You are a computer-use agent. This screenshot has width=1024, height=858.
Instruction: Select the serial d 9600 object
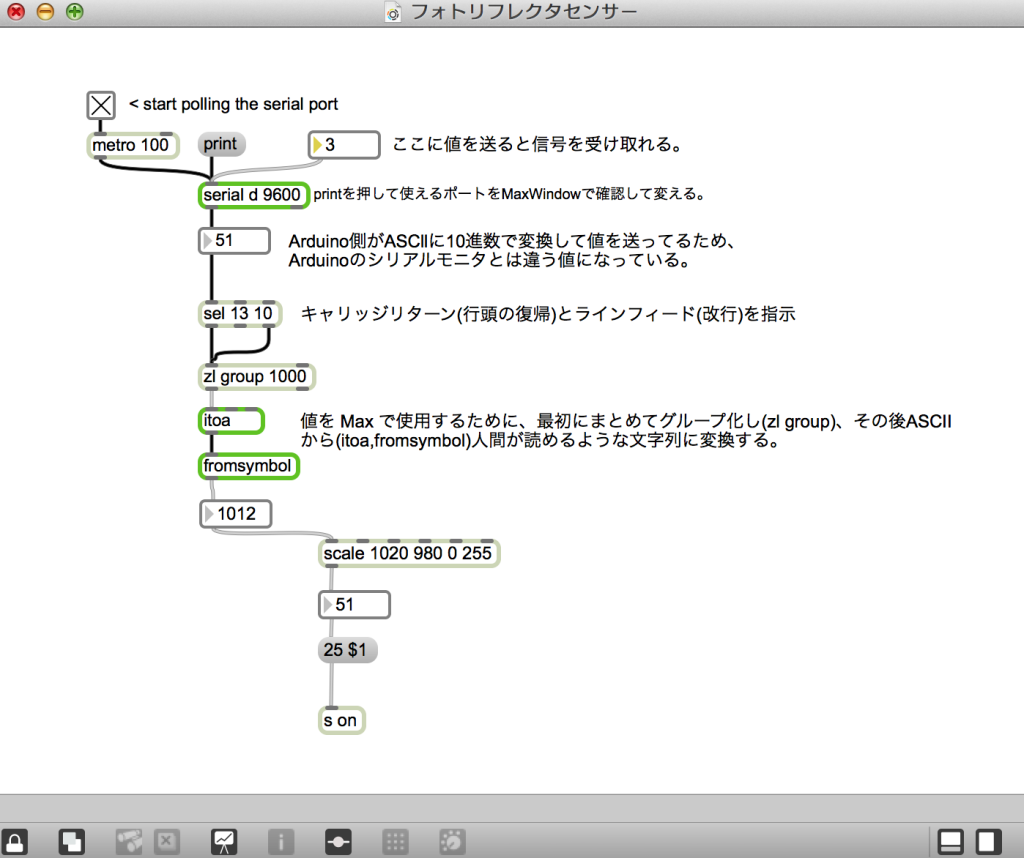[x=253, y=195]
